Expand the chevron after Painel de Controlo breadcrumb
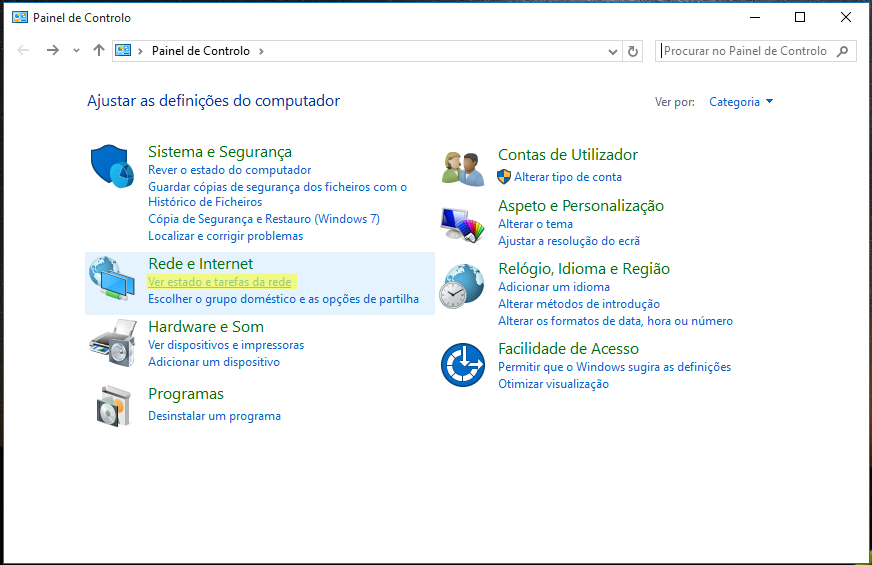This screenshot has height=565, width=872. (261, 51)
